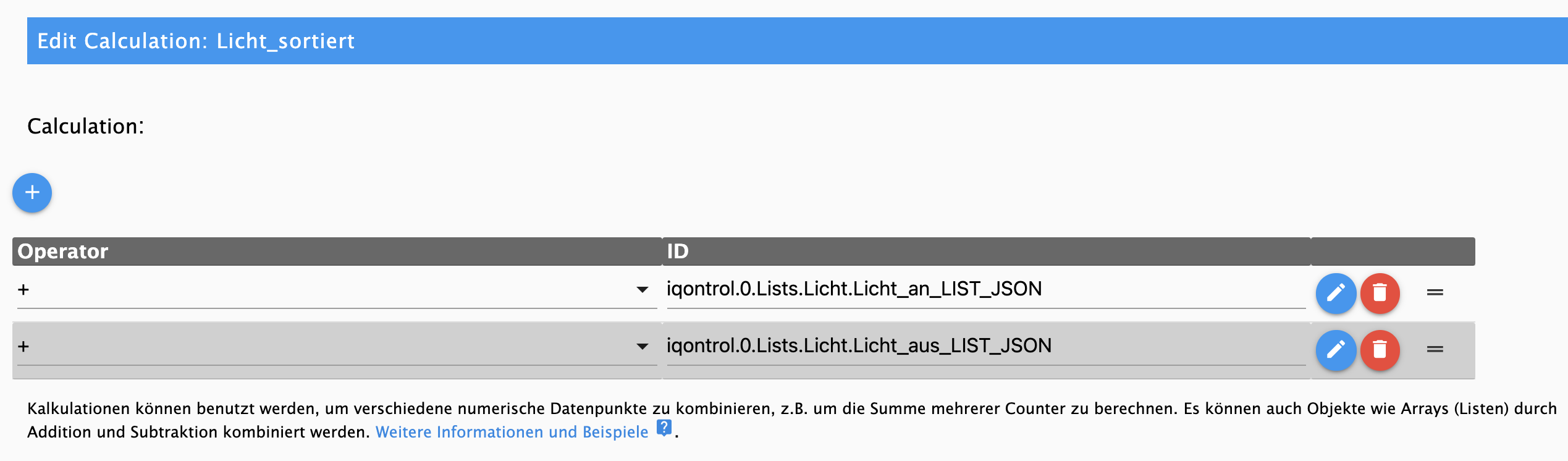Image resolution: width=1568 pixels, height=461 pixels.
Task: Open operator dropdown for Licht_aus row
Action: pyautogui.click(x=643, y=346)
